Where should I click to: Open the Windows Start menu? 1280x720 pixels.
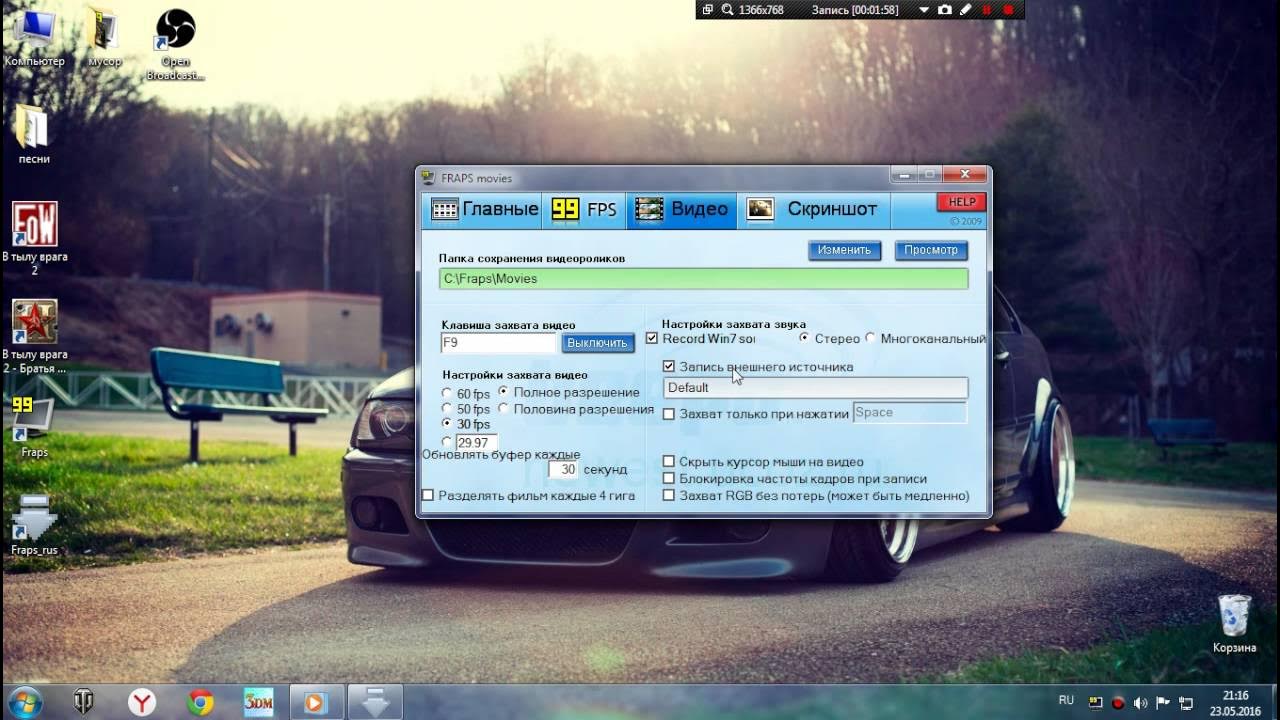click(x=24, y=702)
